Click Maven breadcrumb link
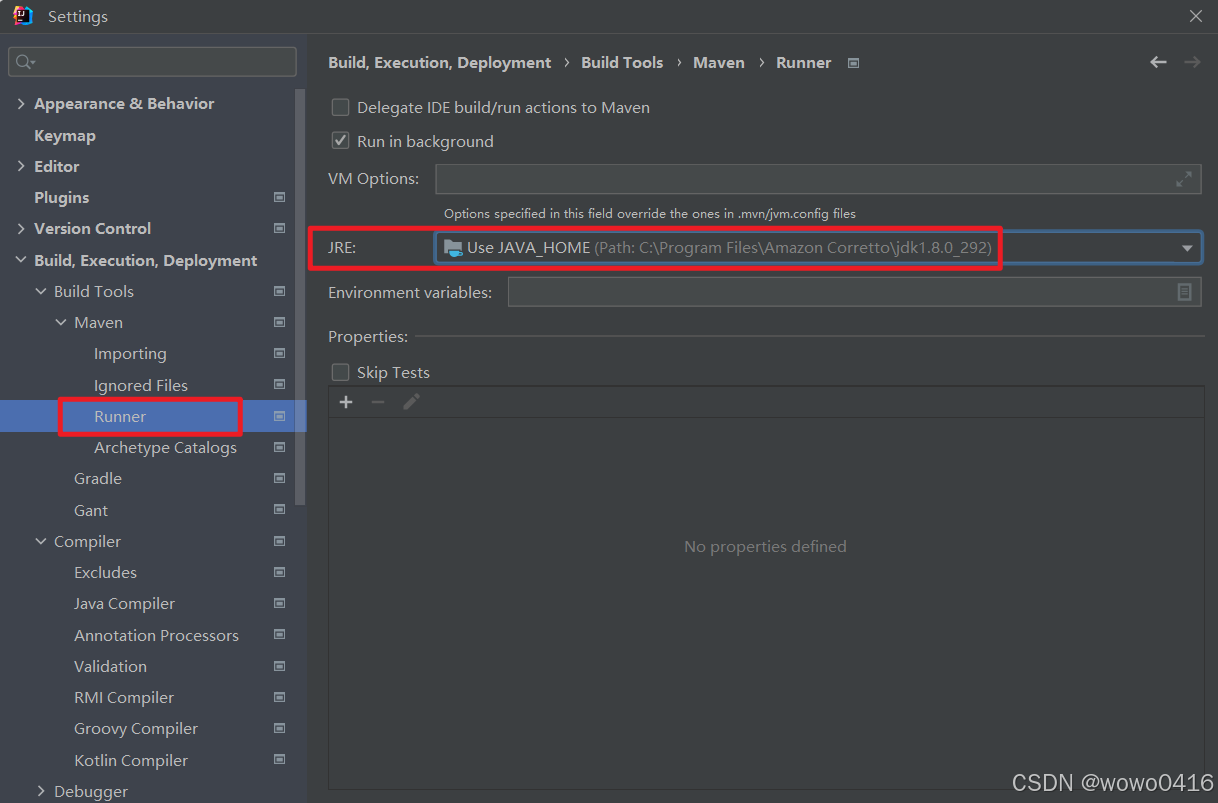The width and height of the screenshot is (1218, 803). (x=719, y=62)
